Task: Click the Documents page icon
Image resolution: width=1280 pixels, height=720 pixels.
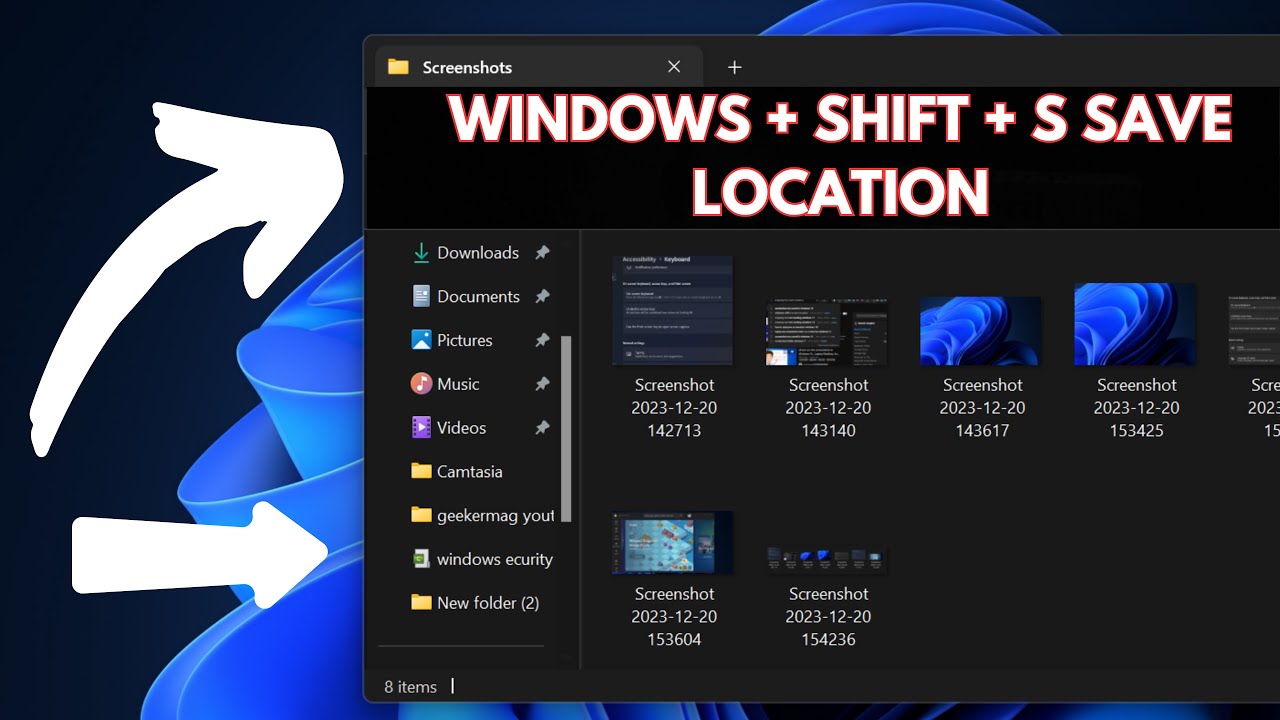Action: [421, 297]
